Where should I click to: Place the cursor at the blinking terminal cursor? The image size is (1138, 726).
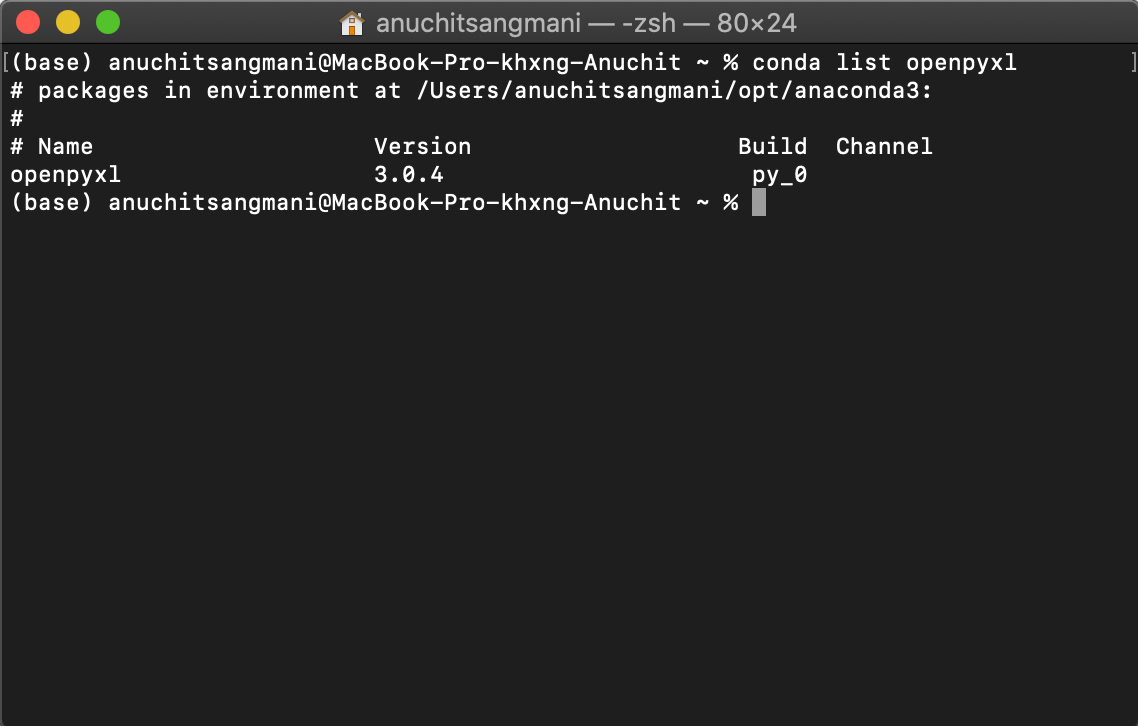[758, 202]
